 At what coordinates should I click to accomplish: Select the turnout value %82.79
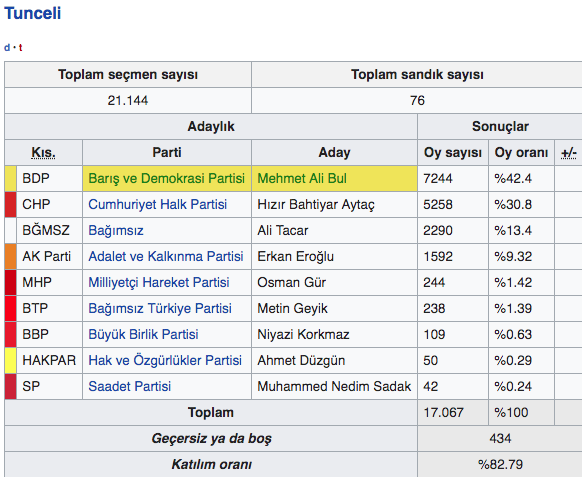click(500, 464)
